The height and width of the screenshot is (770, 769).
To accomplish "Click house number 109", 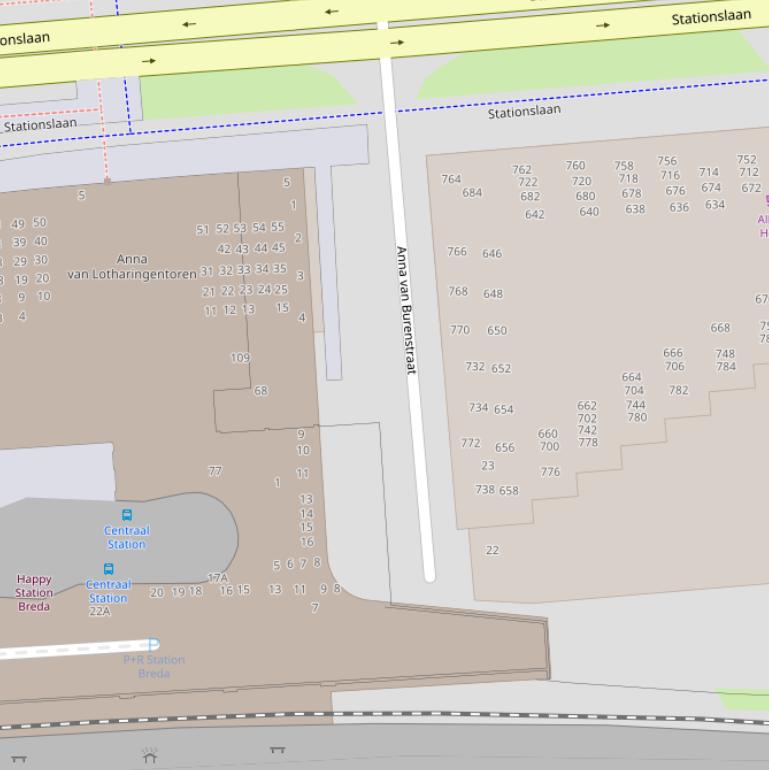I will (x=240, y=357).
